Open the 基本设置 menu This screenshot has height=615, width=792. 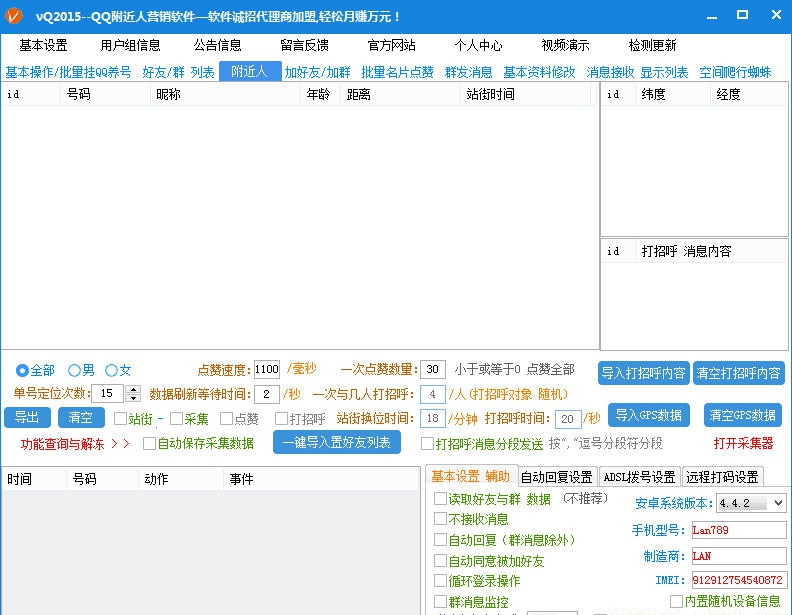pos(43,45)
